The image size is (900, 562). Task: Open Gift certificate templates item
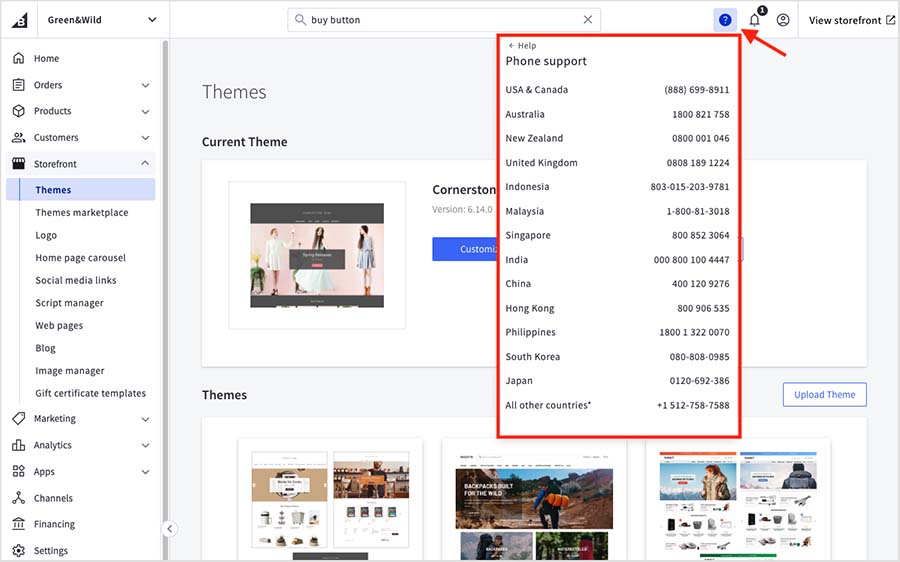coord(91,393)
